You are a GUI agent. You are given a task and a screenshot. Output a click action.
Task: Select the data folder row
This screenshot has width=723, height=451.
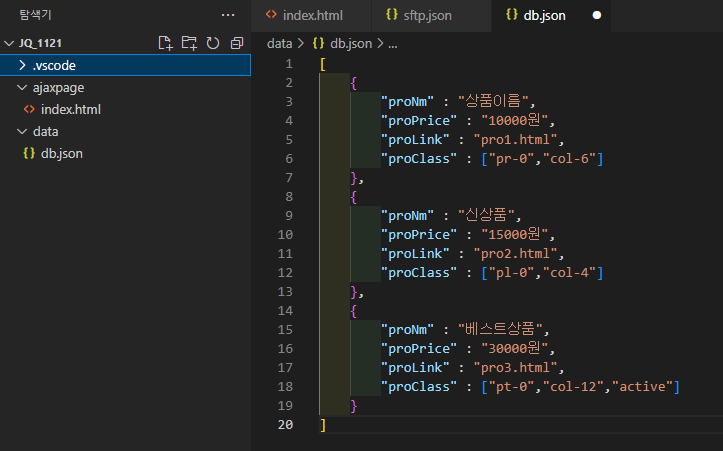point(125,131)
